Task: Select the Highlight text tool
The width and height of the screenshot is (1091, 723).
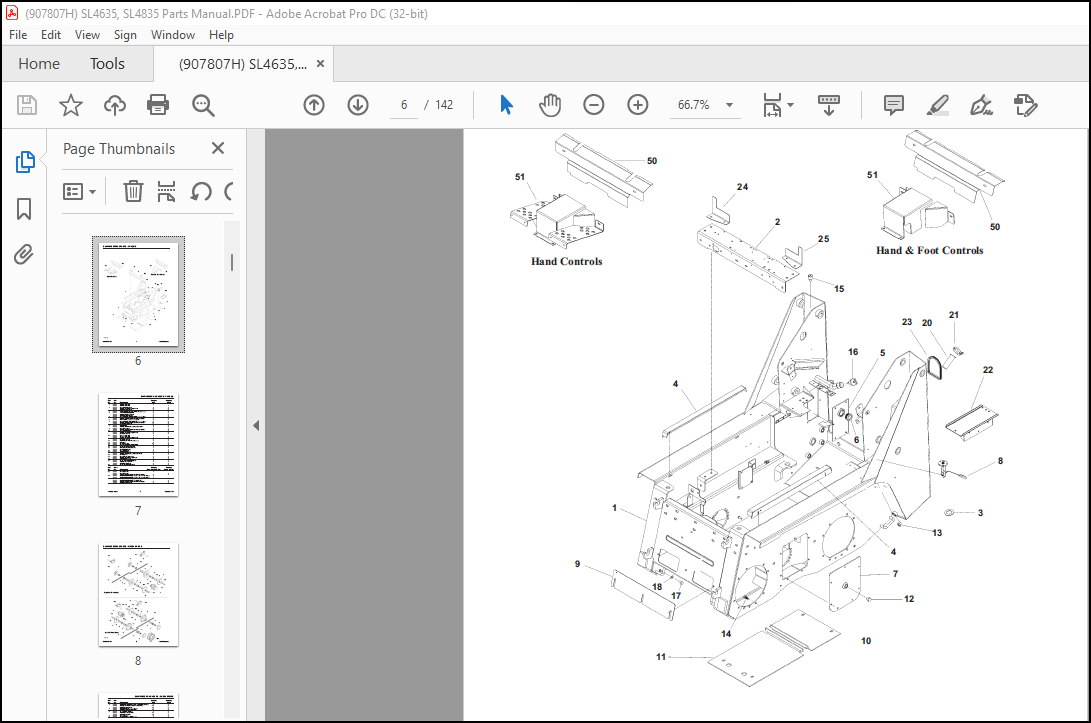Action: (937, 105)
